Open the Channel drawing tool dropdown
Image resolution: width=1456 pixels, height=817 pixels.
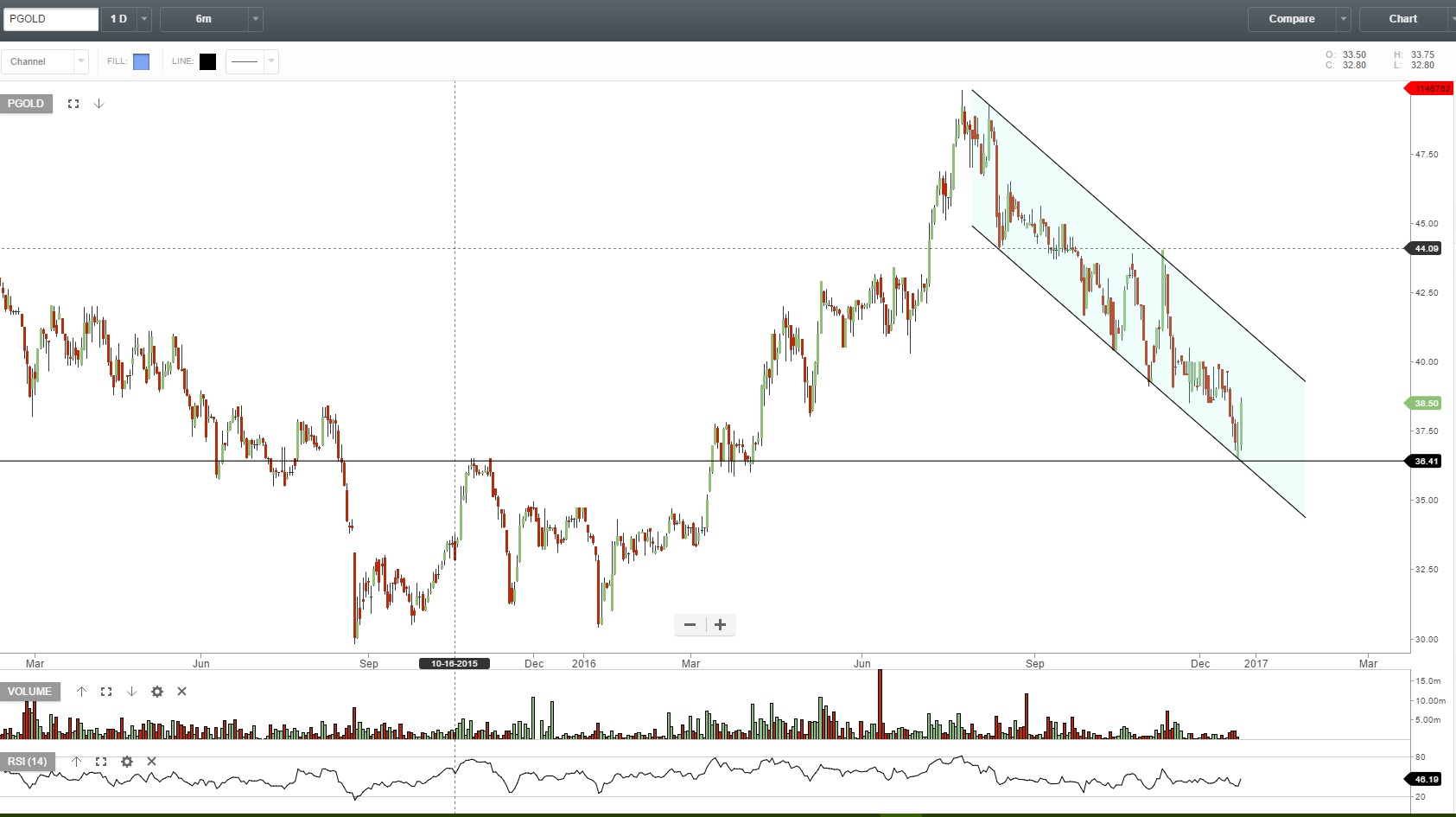(x=79, y=61)
